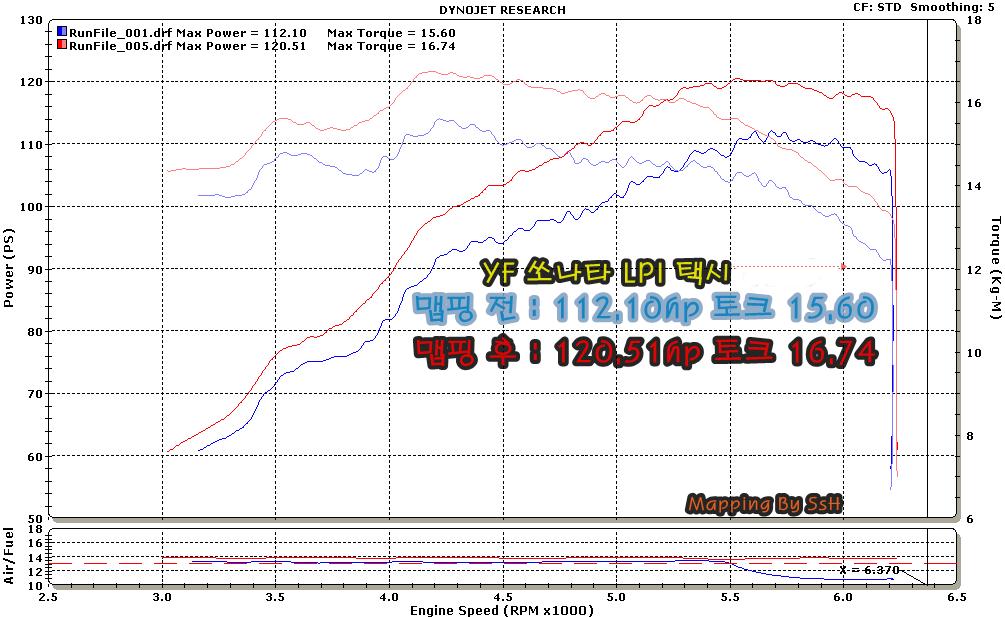Click the blue 맵핑 전 : 112.10hp caption

(x=644, y=307)
